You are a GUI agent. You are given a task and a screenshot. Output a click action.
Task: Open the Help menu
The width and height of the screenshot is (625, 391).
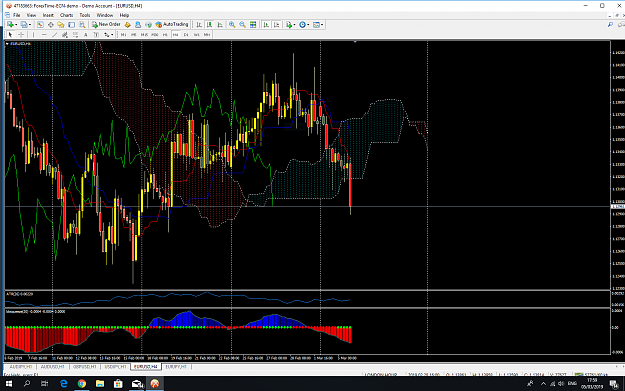124,15
